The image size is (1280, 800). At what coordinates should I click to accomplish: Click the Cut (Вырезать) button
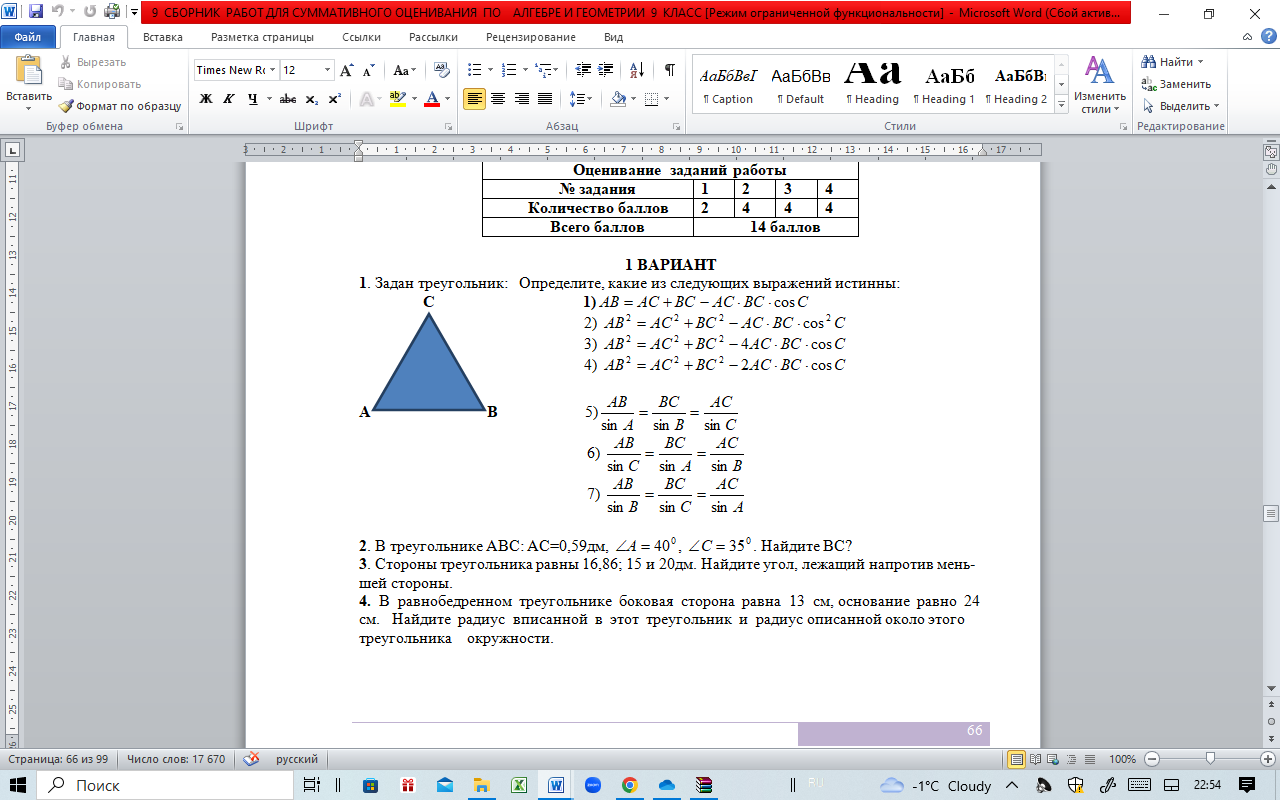pyautogui.click(x=92, y=62)
